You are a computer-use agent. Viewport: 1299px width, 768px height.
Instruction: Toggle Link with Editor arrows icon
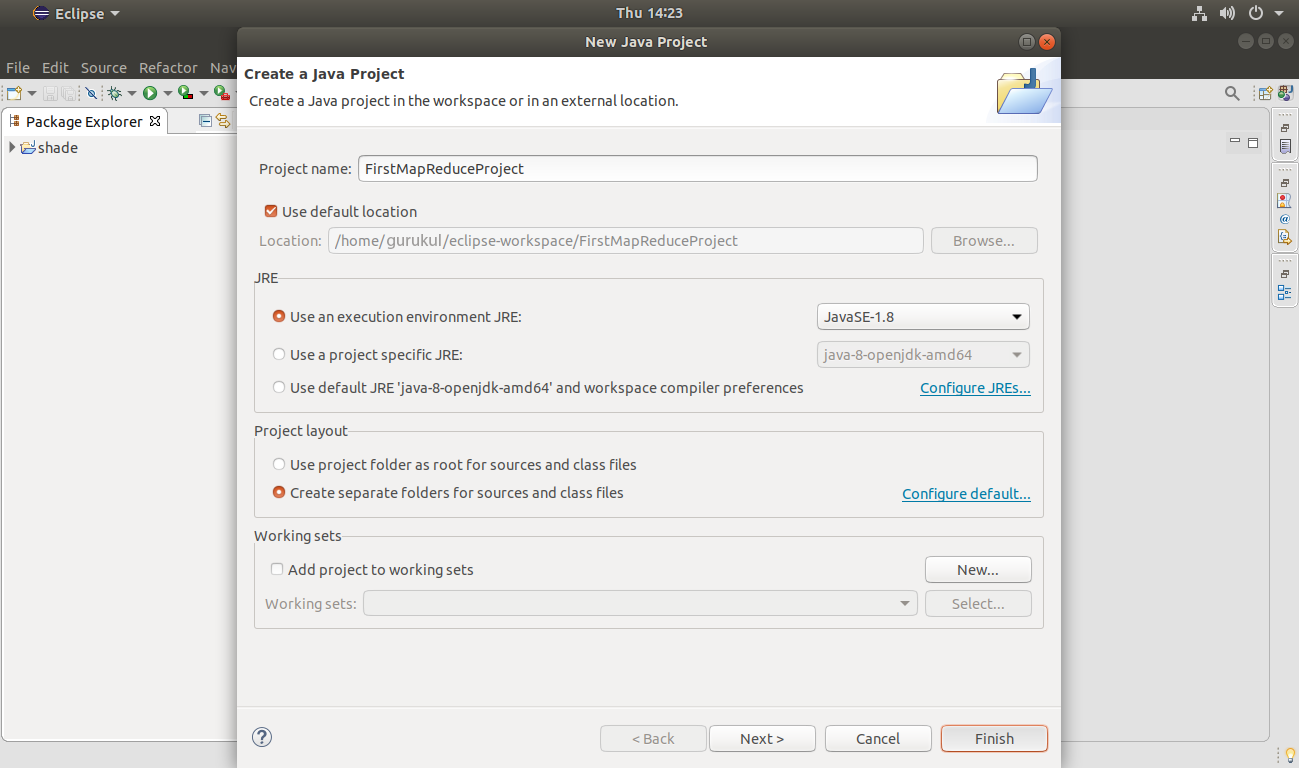[223, 121]
